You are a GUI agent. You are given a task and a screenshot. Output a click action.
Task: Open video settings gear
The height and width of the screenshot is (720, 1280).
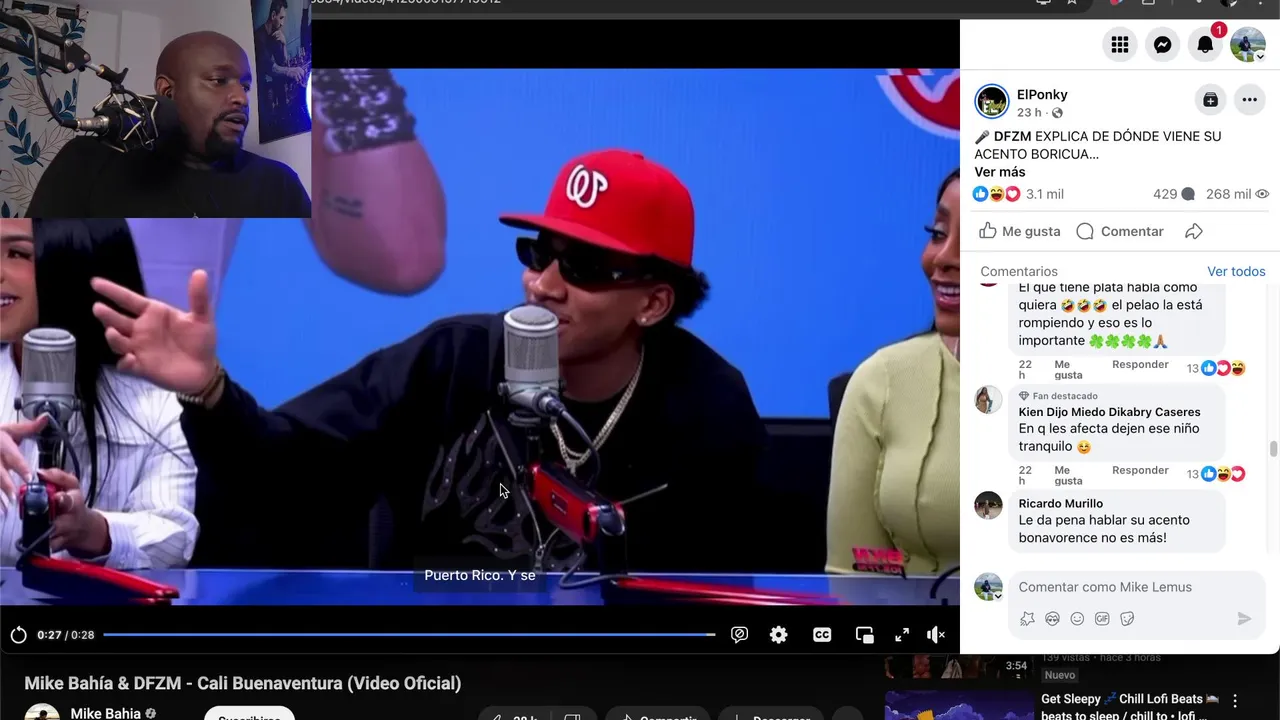pyautogui.click(x=779, y=635)
